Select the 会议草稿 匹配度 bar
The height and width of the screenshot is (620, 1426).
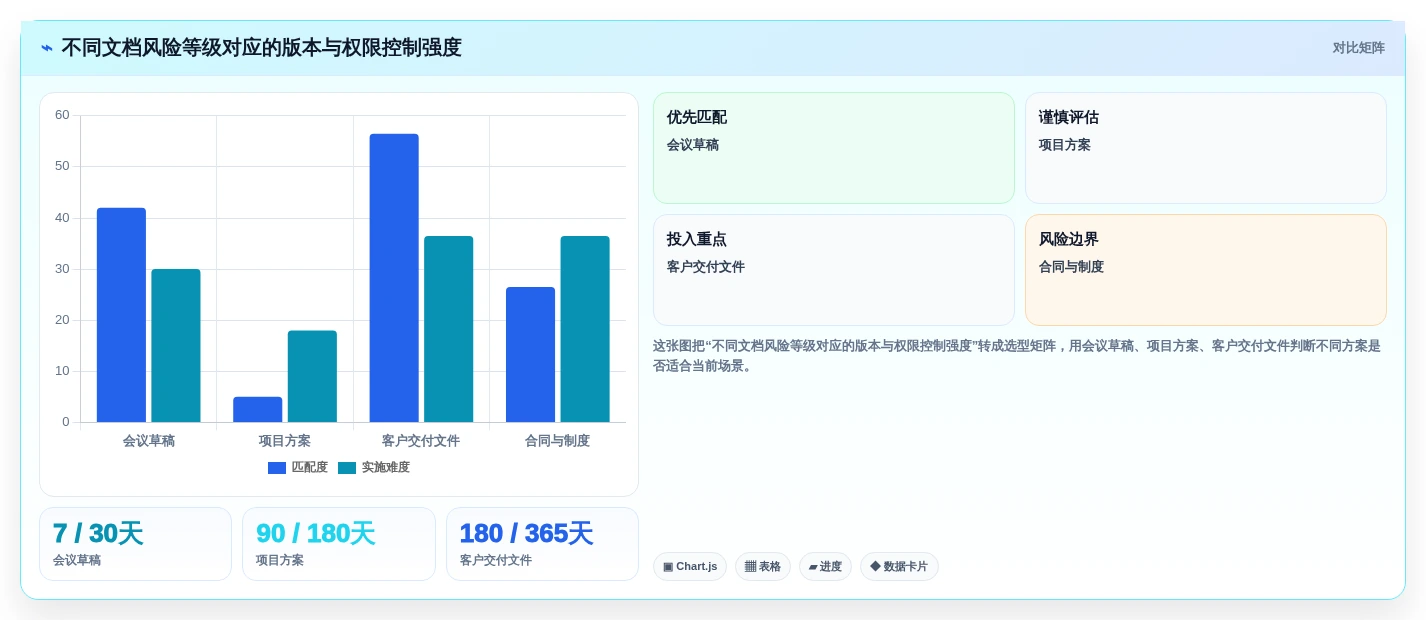point(121,315)
